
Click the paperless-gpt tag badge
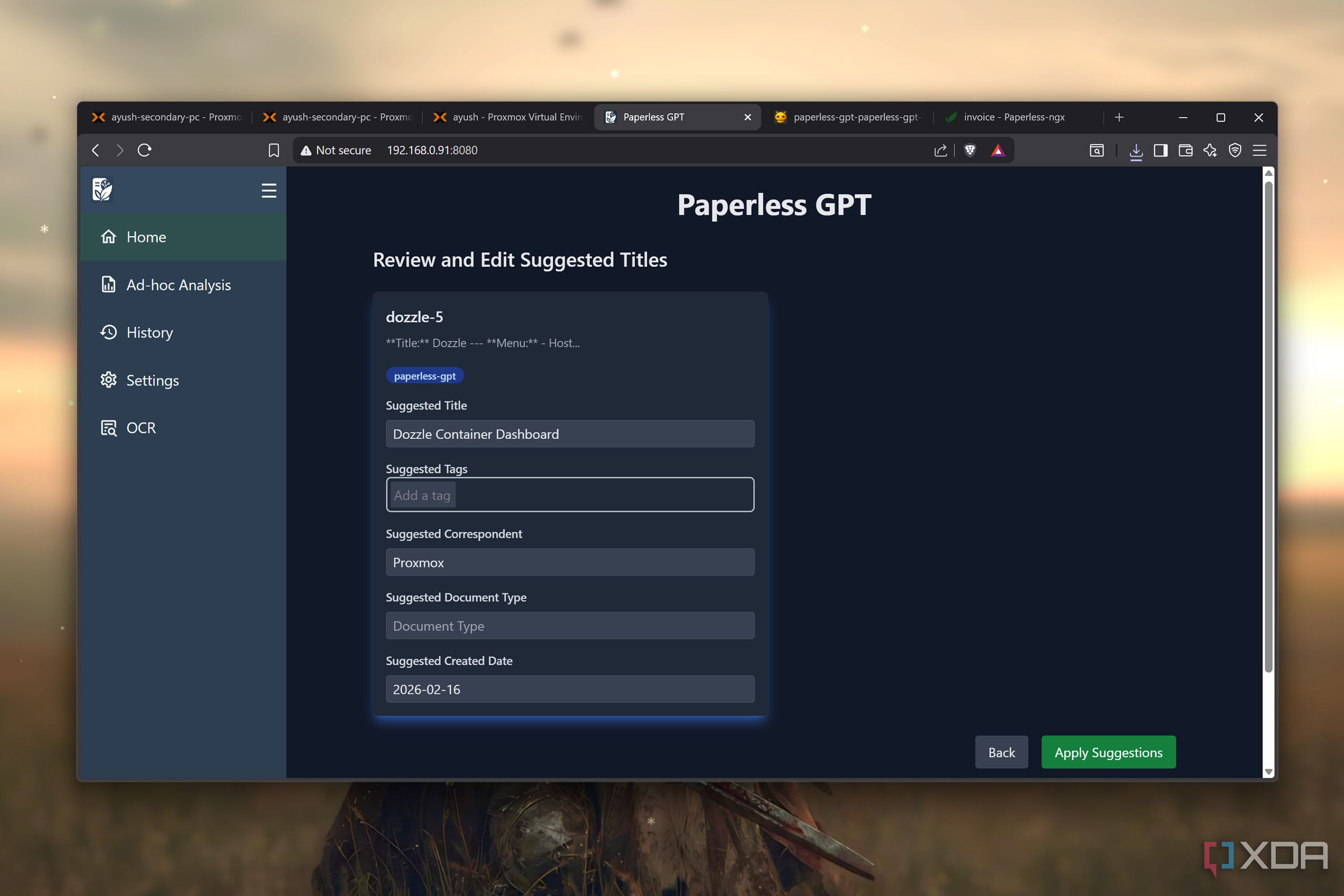point(425,375)
